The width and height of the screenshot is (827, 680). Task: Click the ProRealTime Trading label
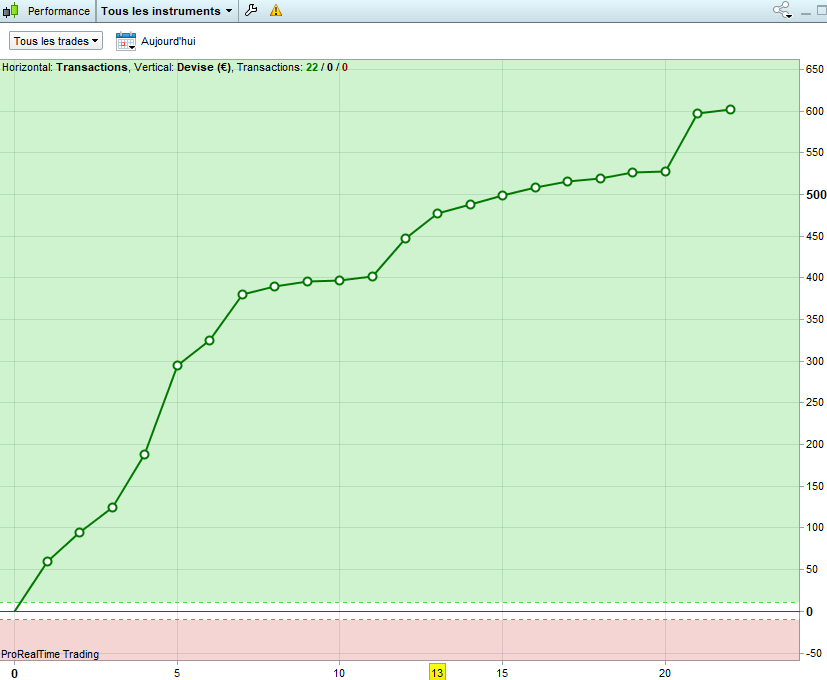point(50,654)
